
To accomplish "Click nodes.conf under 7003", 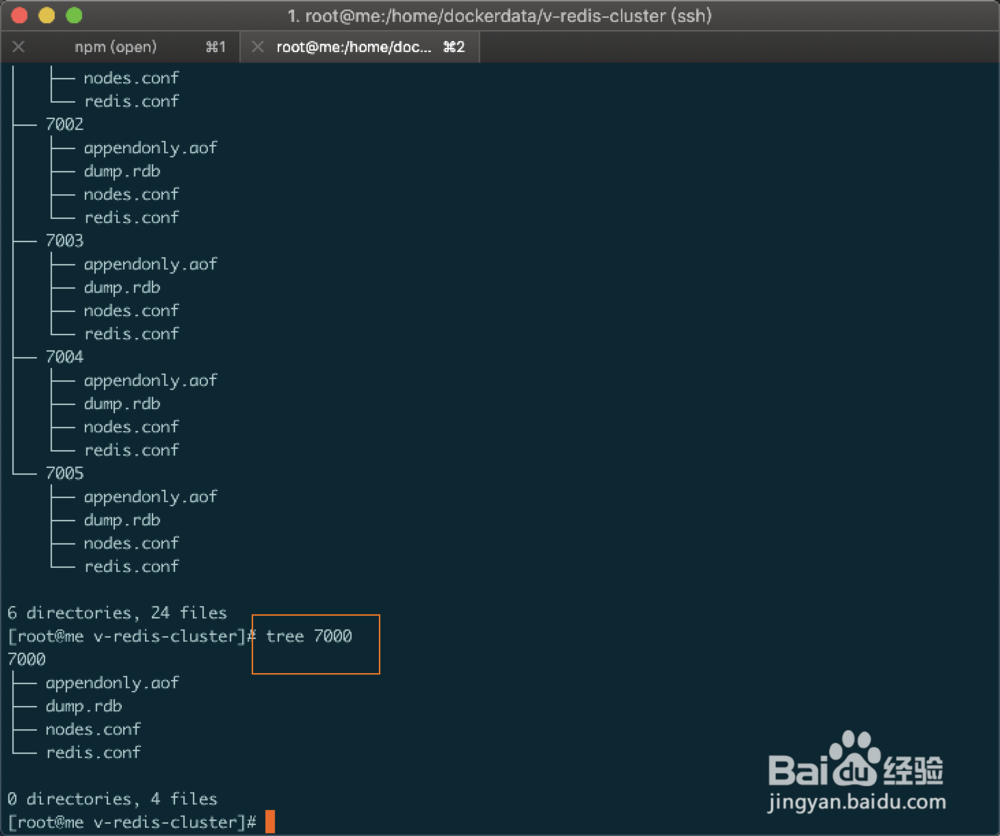I will 131,311.
